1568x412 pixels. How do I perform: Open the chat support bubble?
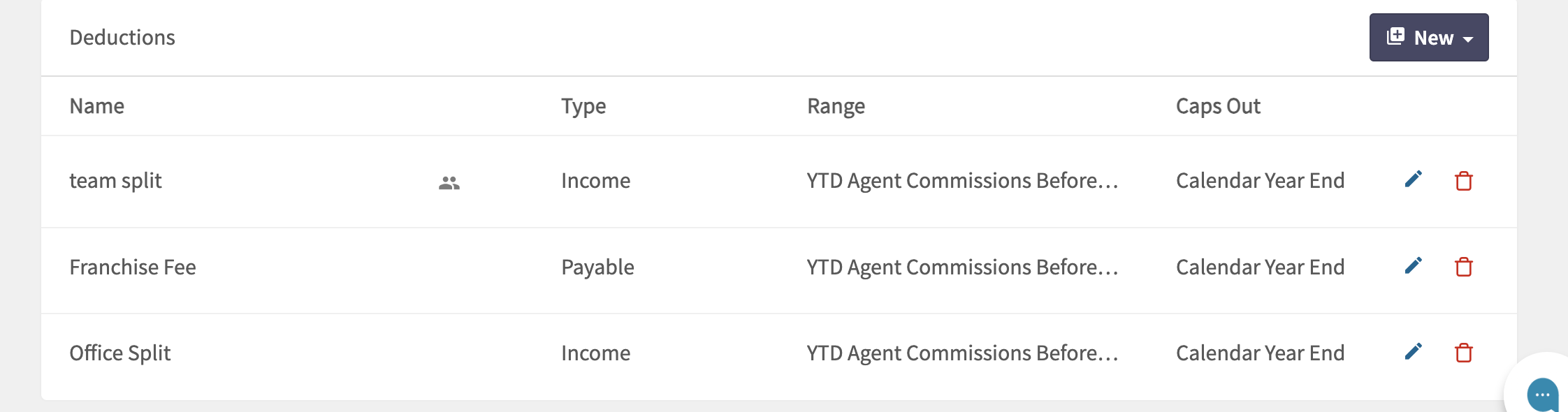pos(1542,394)
